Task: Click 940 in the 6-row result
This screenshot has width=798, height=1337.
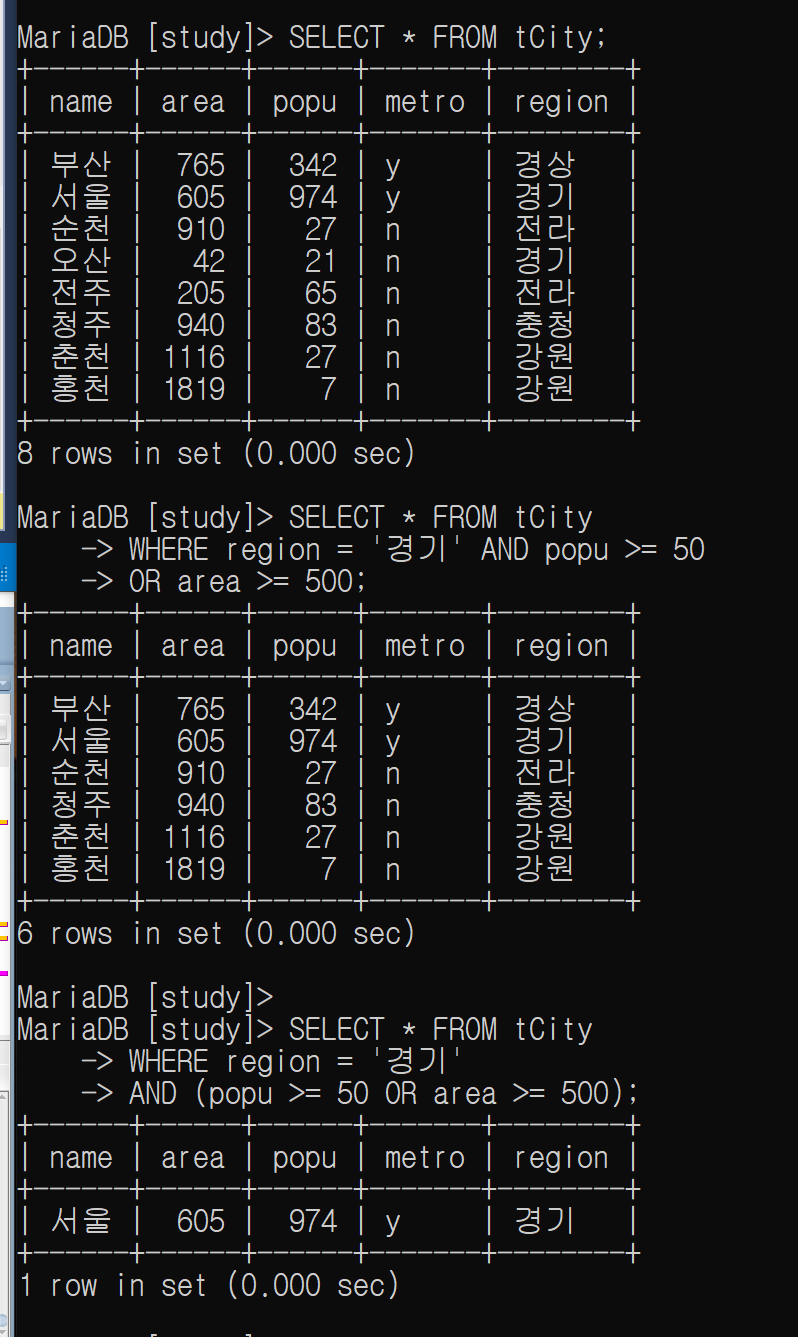Action: (201, 806)
